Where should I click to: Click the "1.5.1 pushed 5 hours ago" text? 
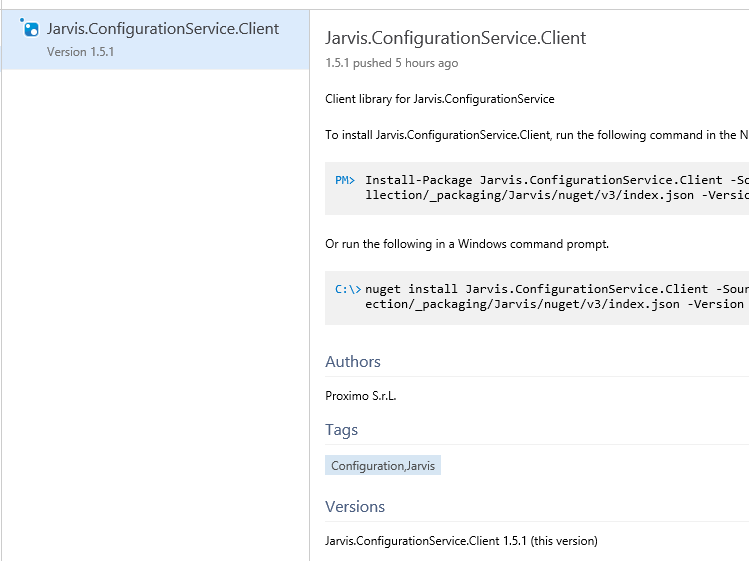[391, 63]
